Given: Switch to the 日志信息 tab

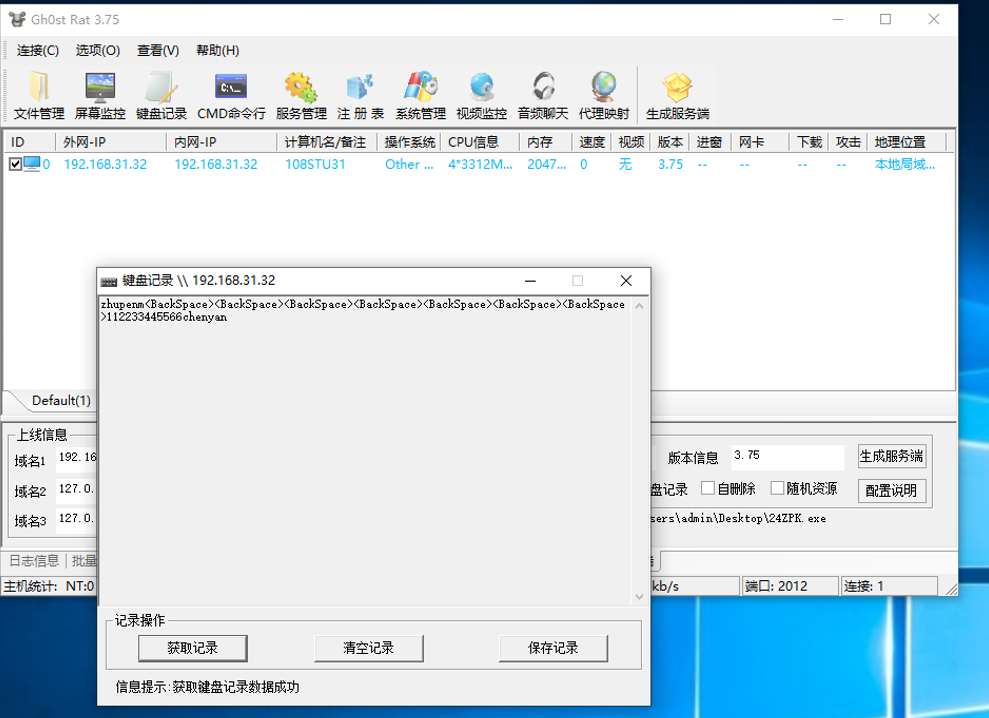Looking at the screenshot, I should (x=34, y=560).
